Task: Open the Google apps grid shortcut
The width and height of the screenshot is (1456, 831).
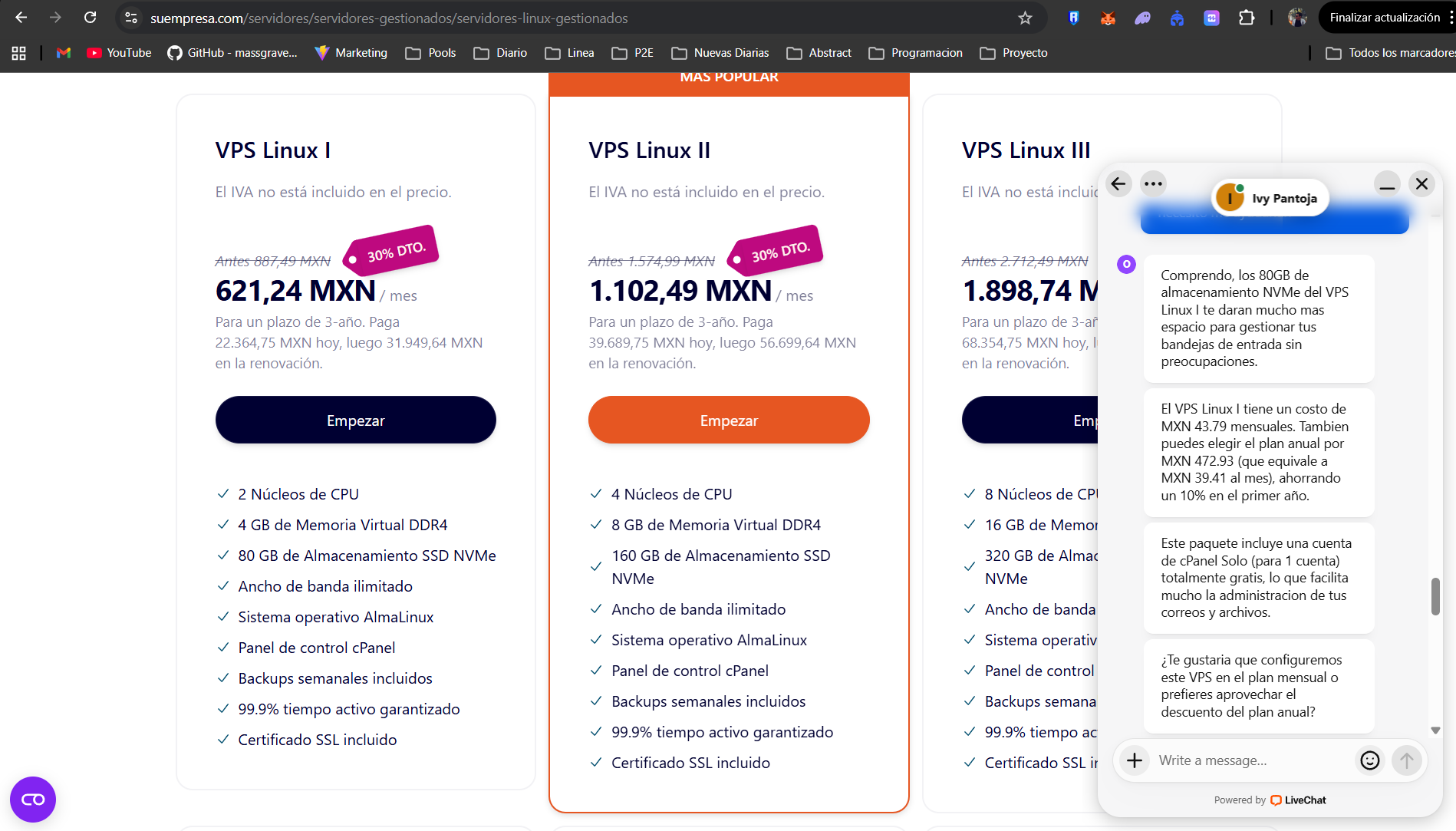Action: pos(19,53)
